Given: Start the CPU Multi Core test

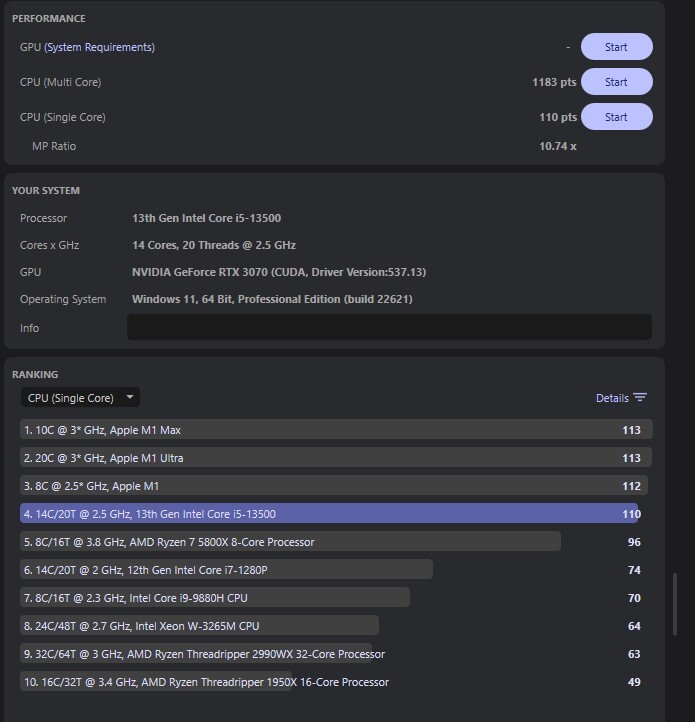Looking at the screenshot, I should pos(616,82).
